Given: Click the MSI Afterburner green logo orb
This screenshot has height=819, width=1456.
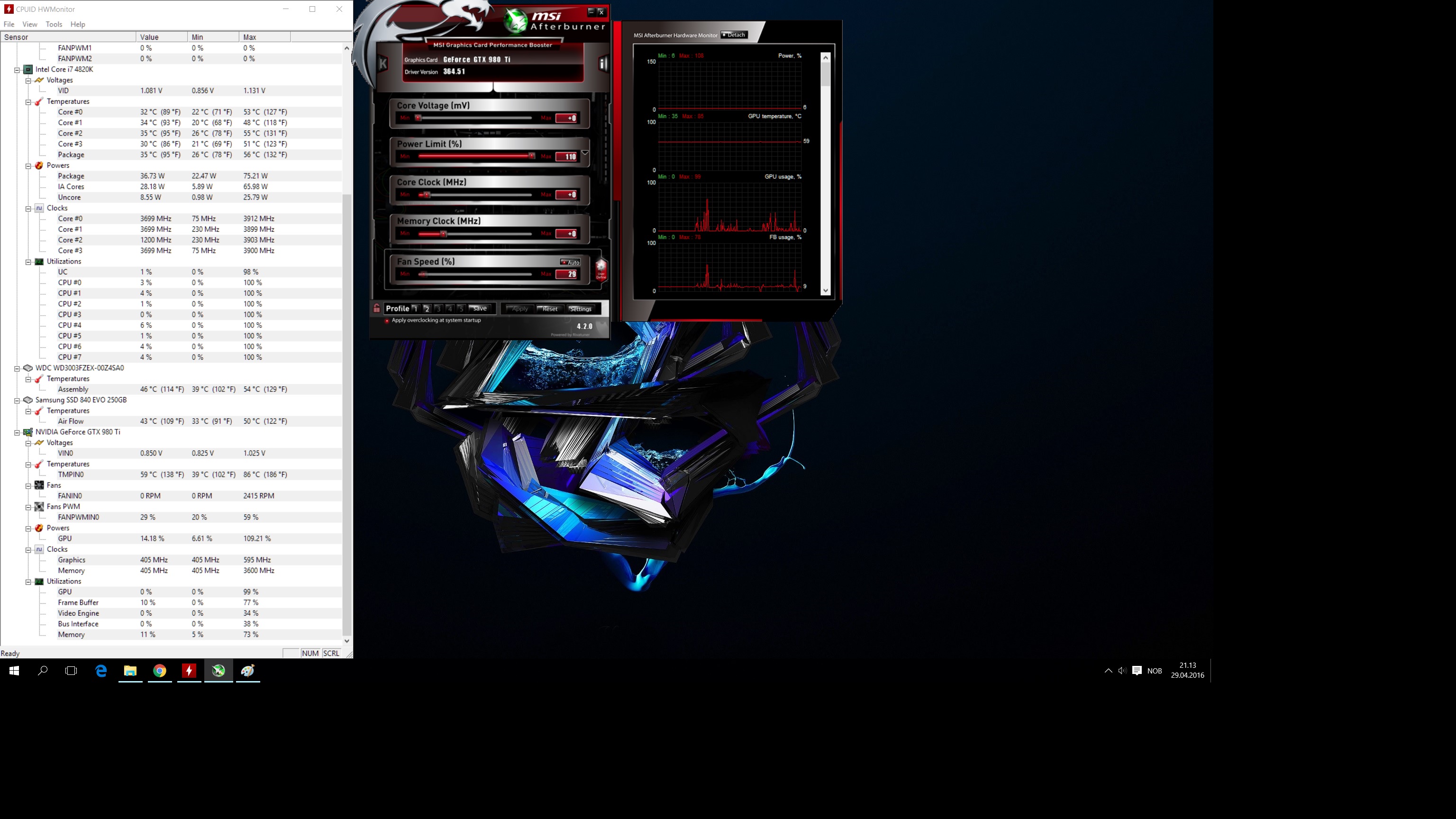Looking at the screenshot, I should point(516,21).
